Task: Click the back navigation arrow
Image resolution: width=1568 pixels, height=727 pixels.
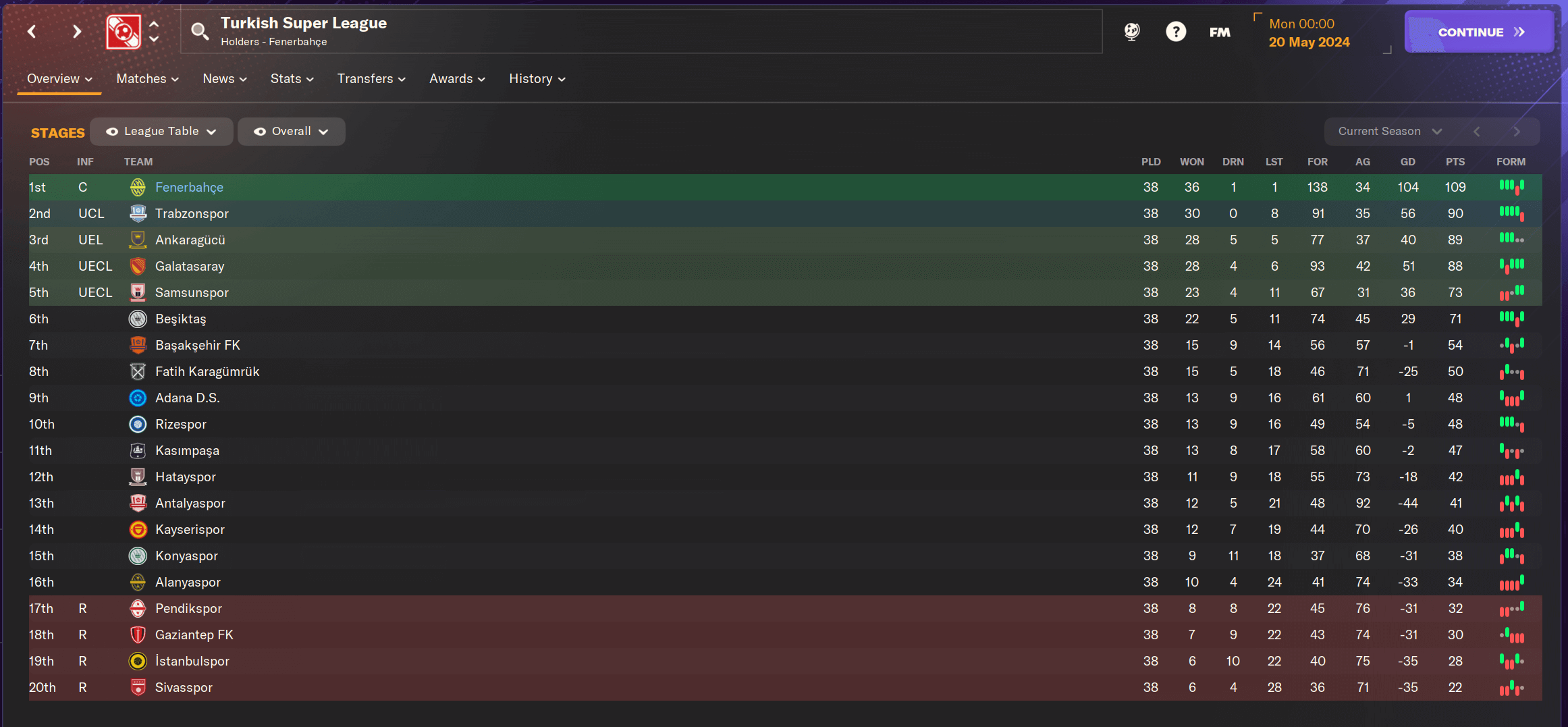Action: tap(32, 32)
